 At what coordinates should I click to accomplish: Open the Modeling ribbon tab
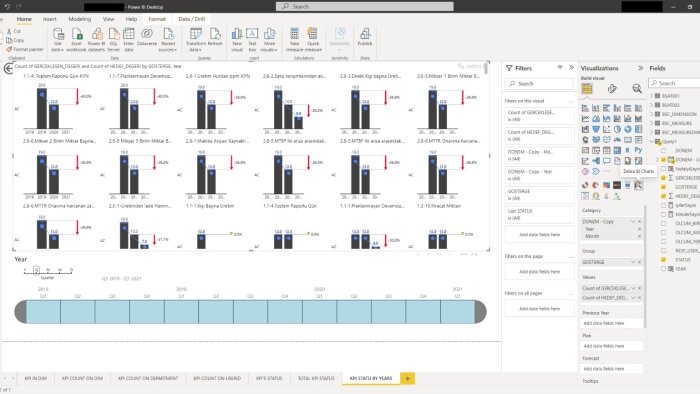[79, 19]
